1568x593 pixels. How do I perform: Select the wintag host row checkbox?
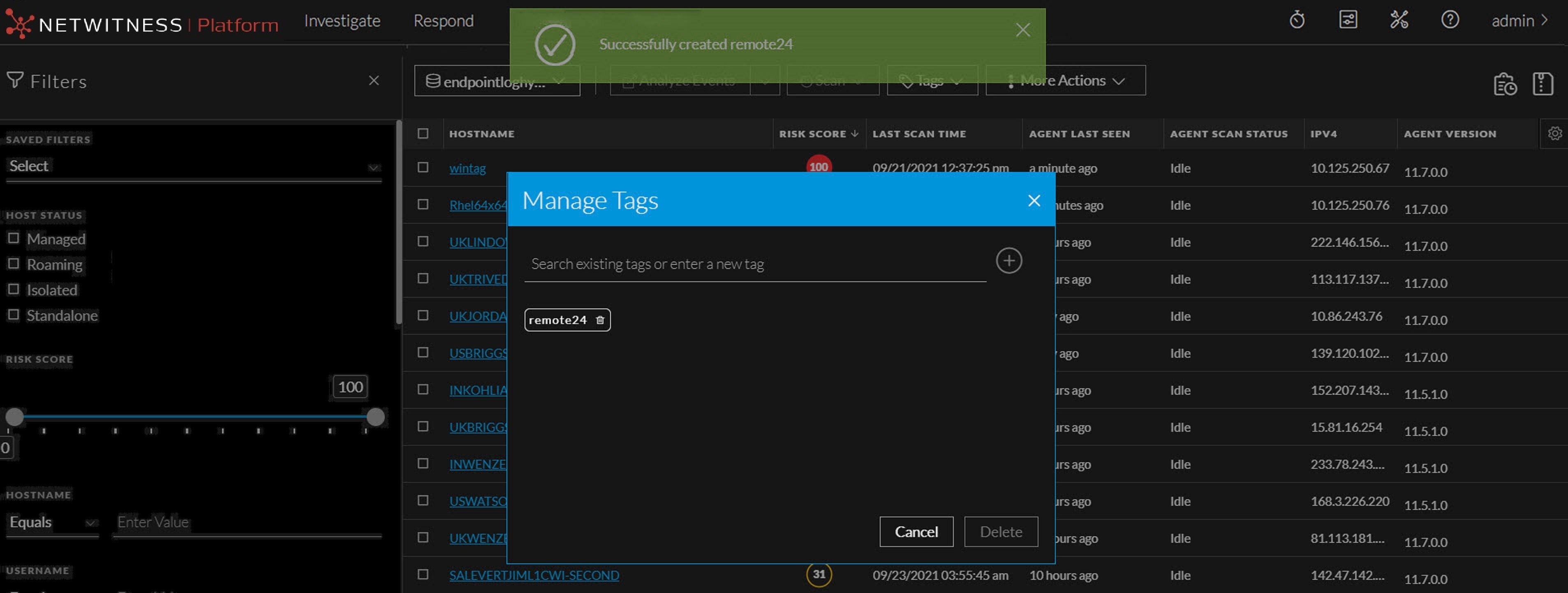(x=423, y=167)
